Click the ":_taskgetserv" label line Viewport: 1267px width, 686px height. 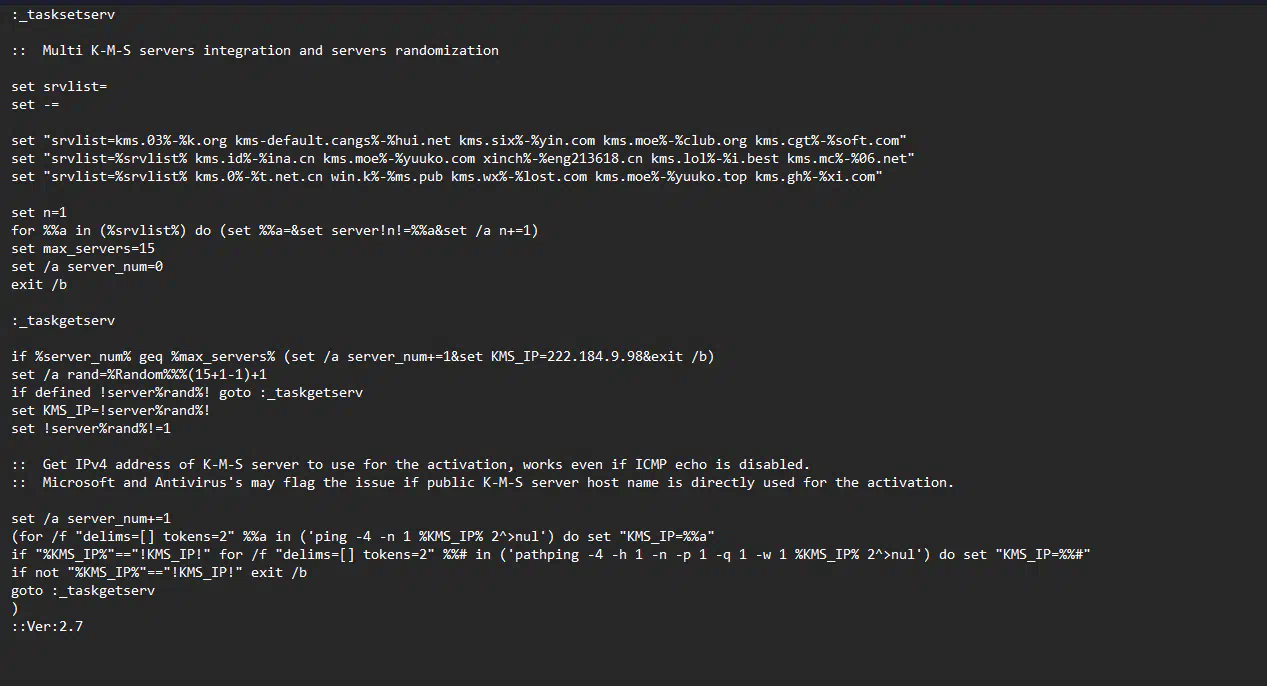click(63, 320)
